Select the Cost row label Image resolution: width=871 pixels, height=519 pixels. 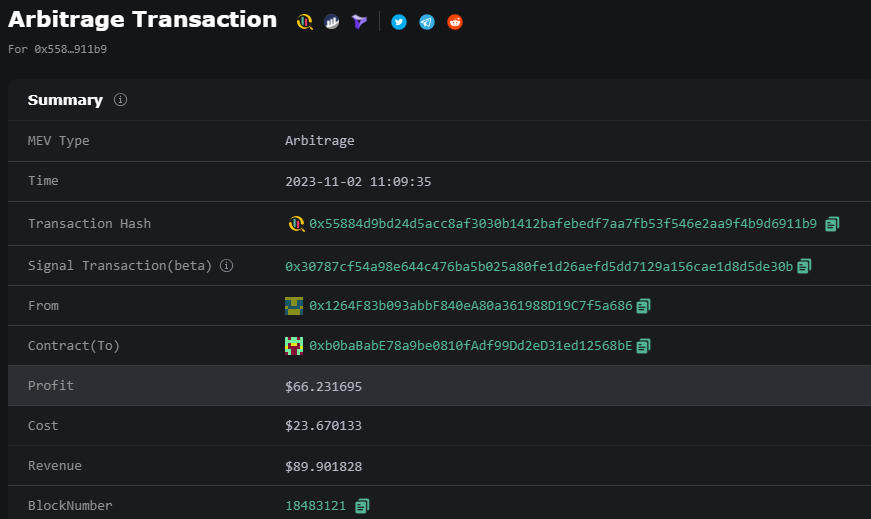pyautogui.click(x=43, y=426)
